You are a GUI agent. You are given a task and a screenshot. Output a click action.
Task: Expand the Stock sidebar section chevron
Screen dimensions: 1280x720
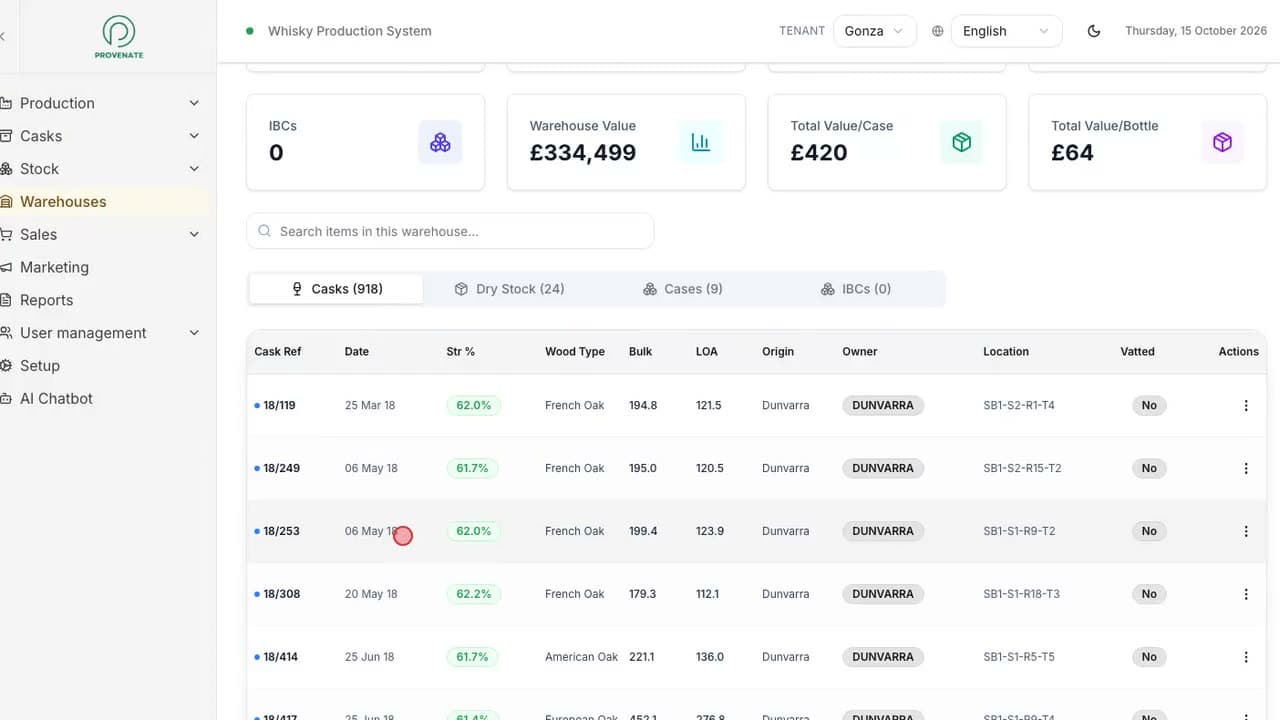pyautogui.click(x=194, y=169)
